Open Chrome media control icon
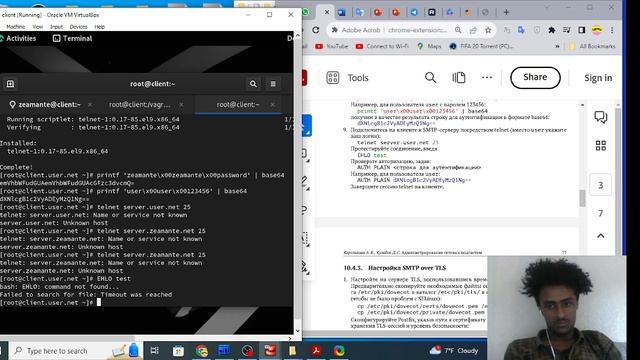The image size is (640, 360). 567,30
